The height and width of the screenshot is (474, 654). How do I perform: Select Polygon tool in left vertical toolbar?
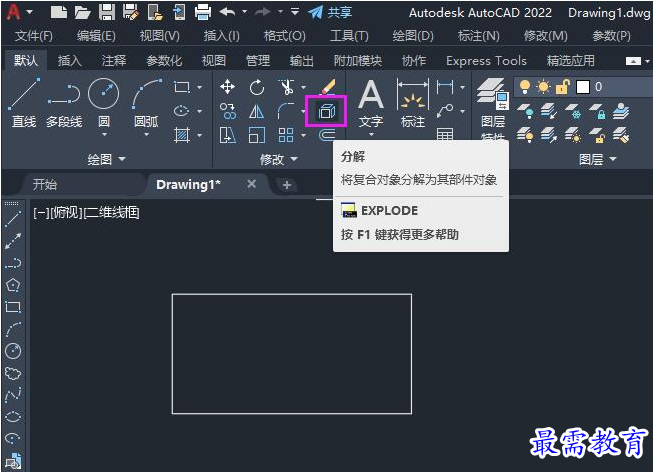click(13, 285)
